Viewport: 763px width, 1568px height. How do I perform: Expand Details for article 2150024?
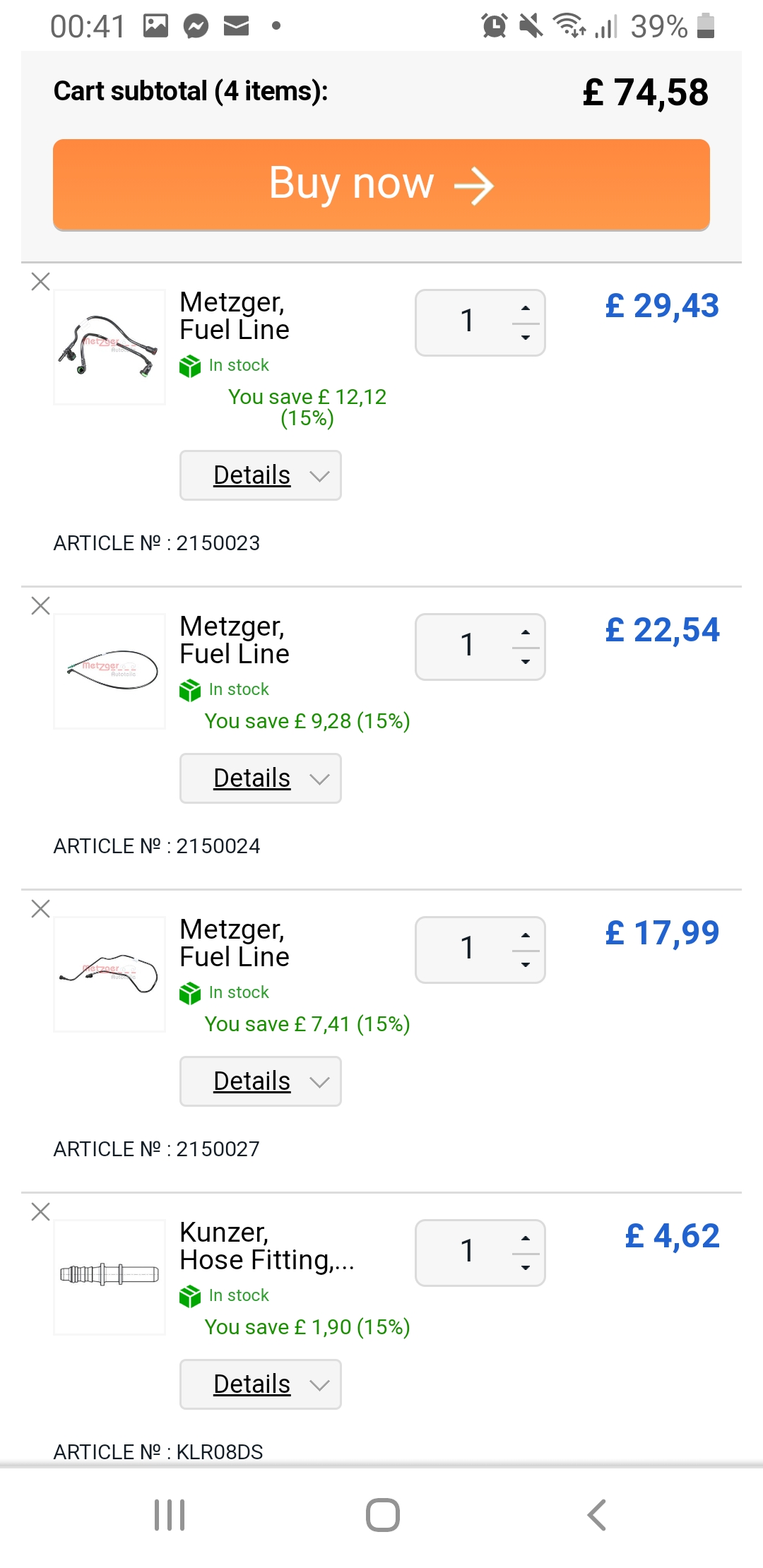coord(261,778)
